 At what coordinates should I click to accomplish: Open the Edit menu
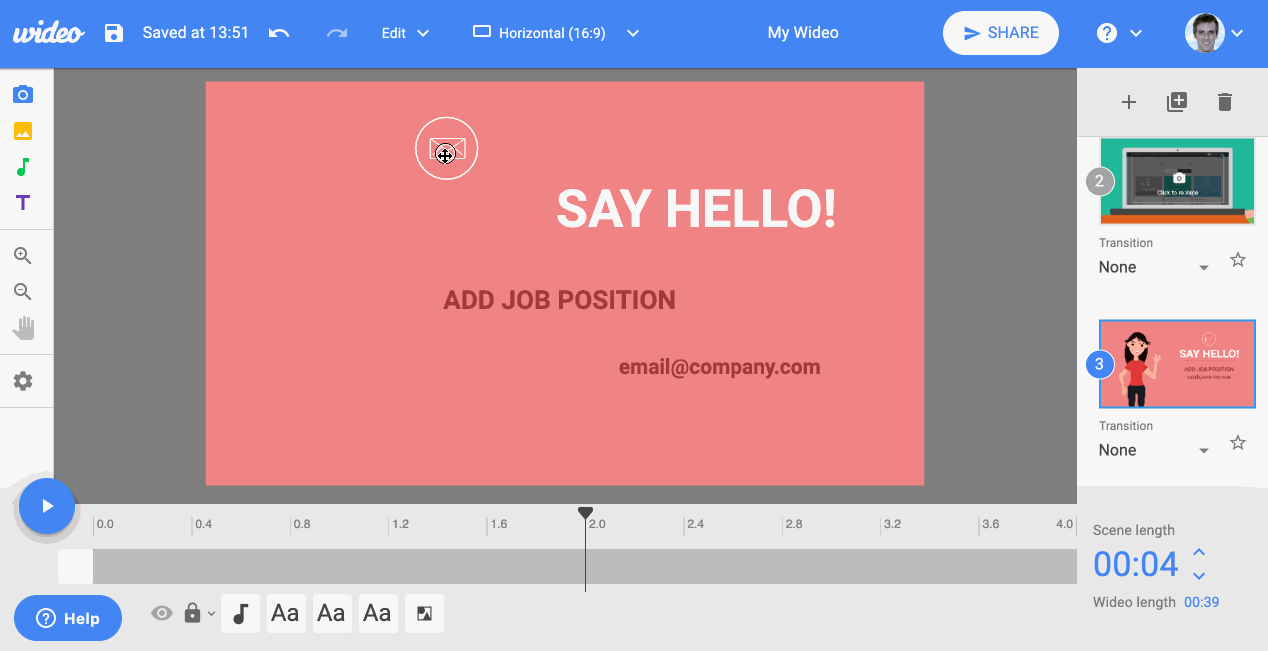pos(405,33)
